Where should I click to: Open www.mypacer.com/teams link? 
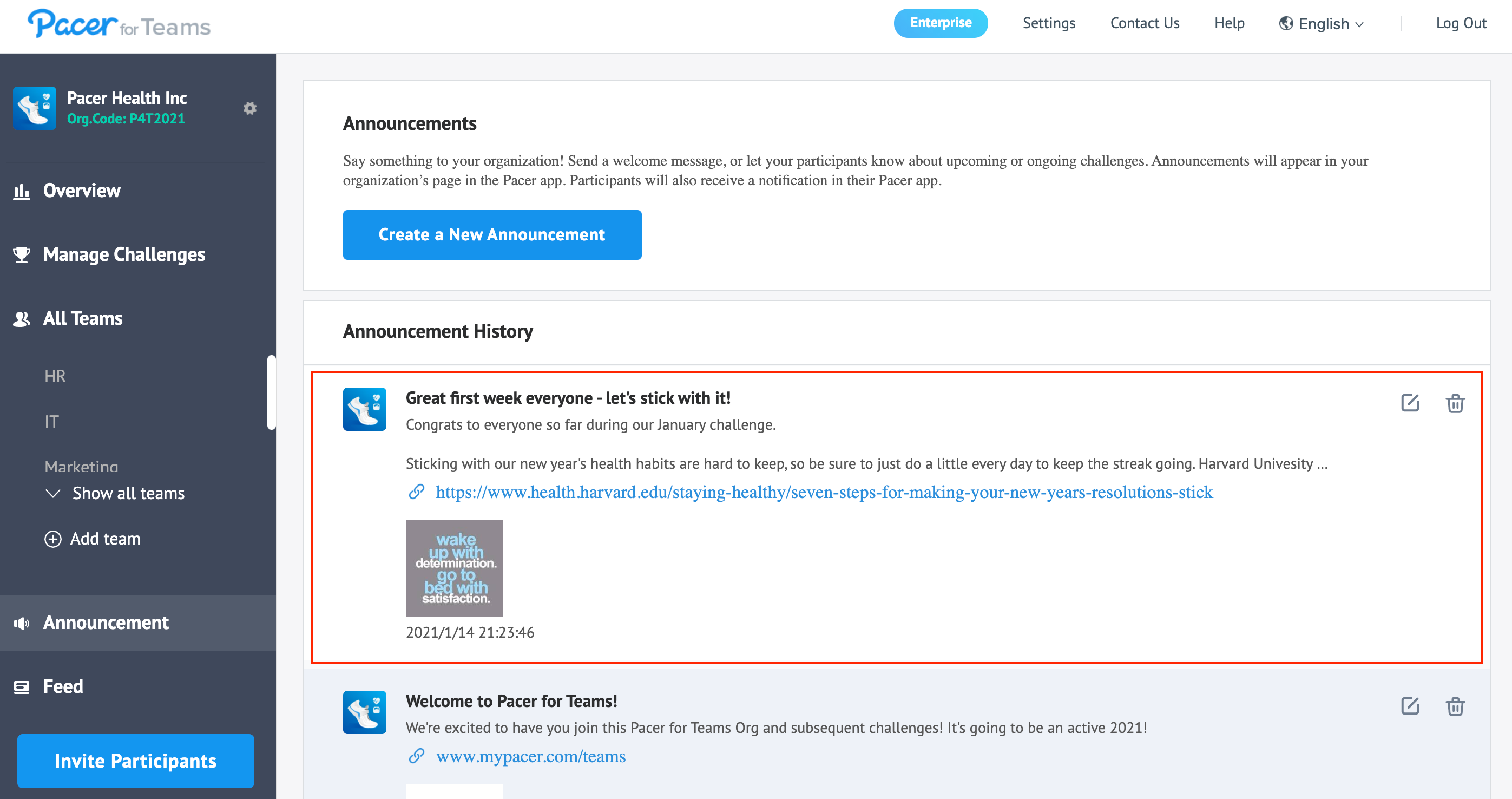531,756
